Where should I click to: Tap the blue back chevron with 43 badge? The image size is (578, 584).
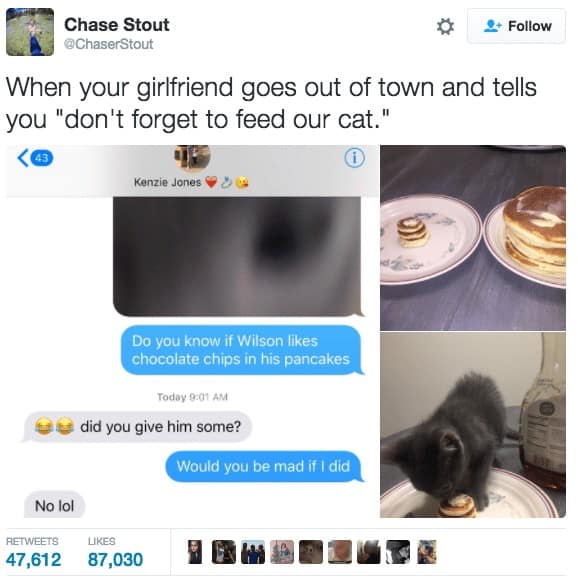[35, 158]
